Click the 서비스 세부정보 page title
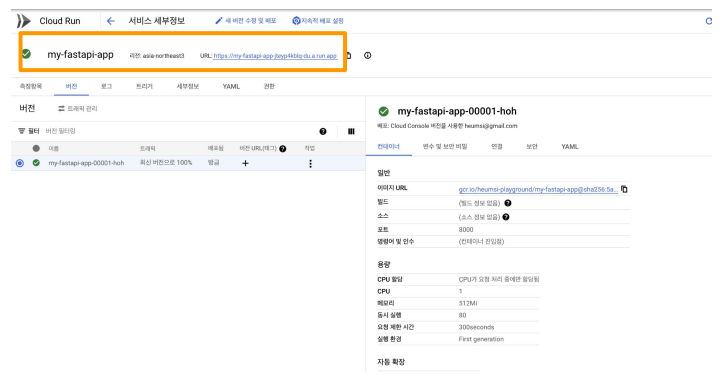 (156, 21)
